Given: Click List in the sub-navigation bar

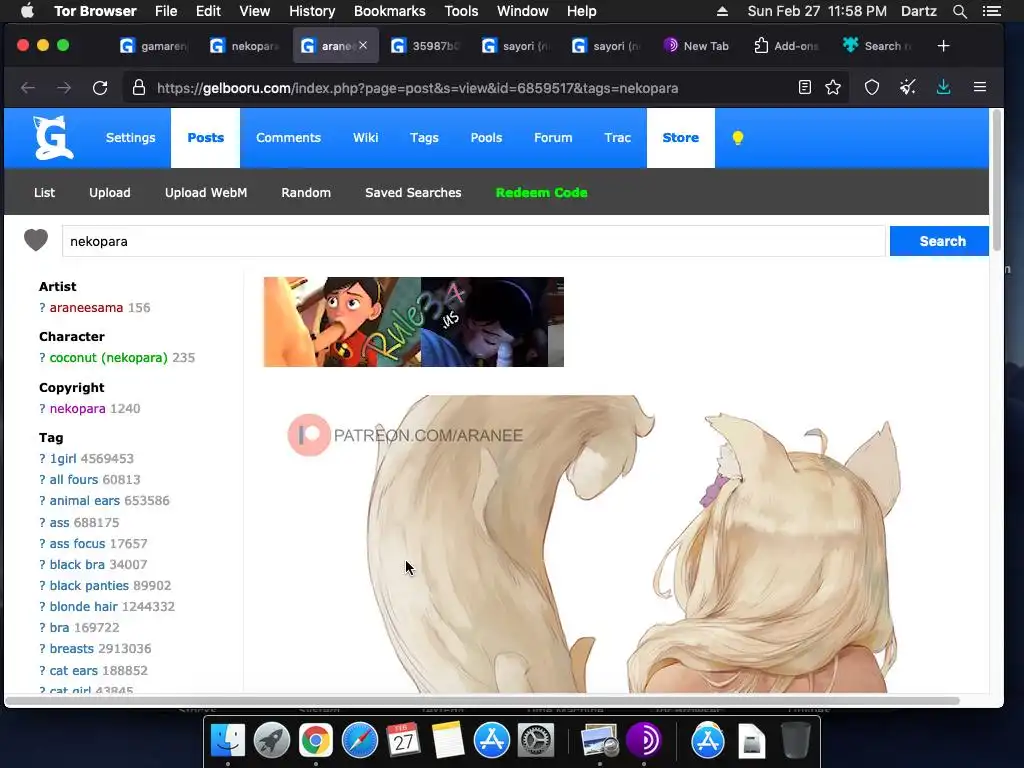Looking at the screenshot, I should [44, 193].
